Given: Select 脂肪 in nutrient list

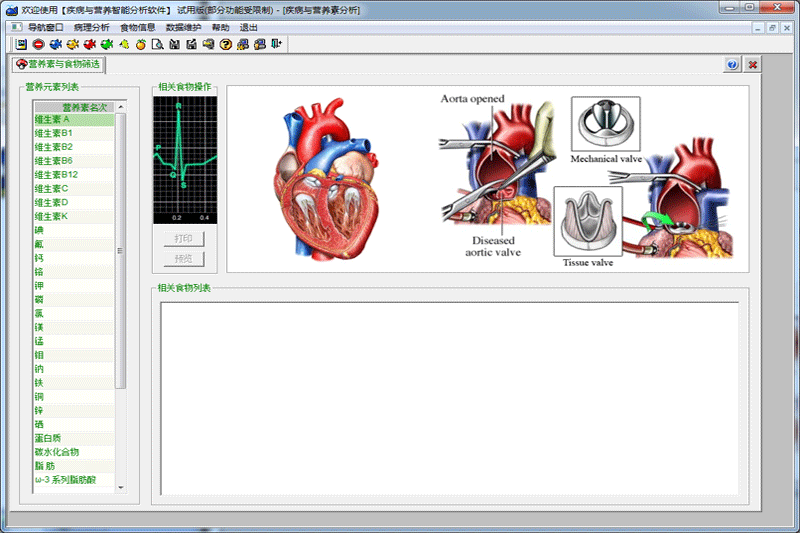Looking at the screenshot, I should pos(74,466).
